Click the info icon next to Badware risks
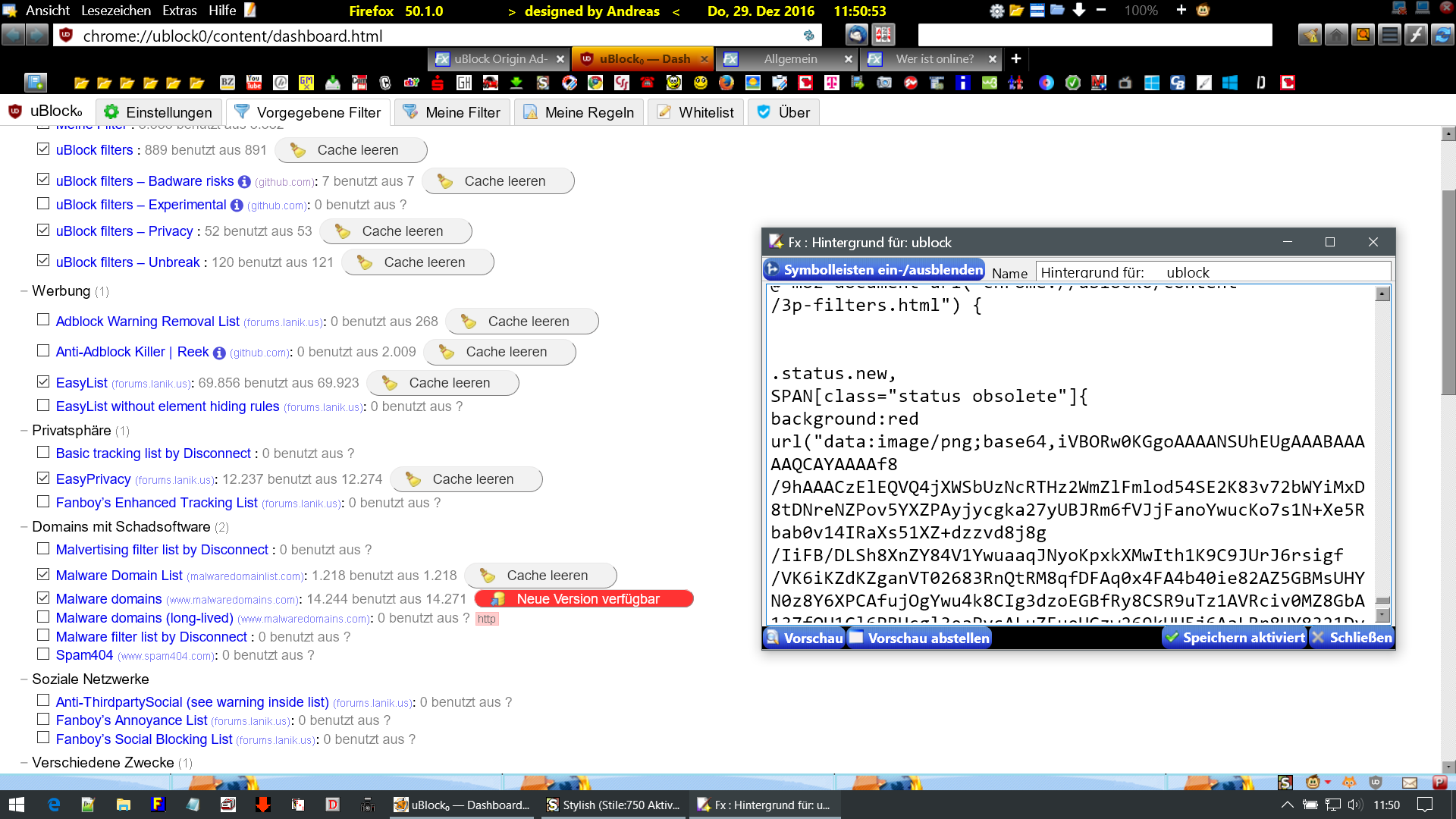This screenshot has width=1456, height=819. click(x=244, y=182)
